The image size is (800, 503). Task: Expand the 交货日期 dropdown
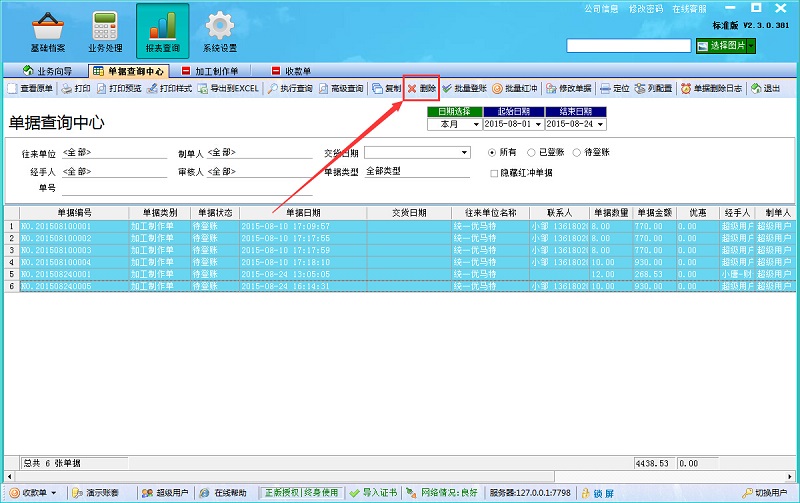[464, 153]
